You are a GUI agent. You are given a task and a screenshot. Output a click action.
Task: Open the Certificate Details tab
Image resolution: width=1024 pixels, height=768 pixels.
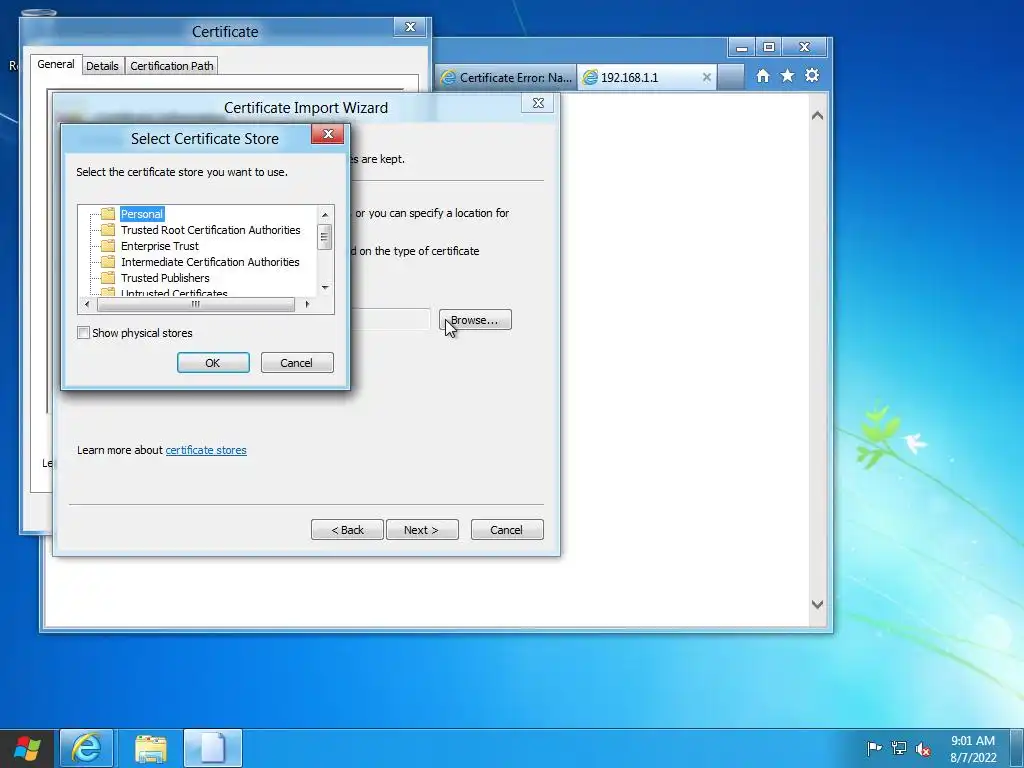click(103, 66)
